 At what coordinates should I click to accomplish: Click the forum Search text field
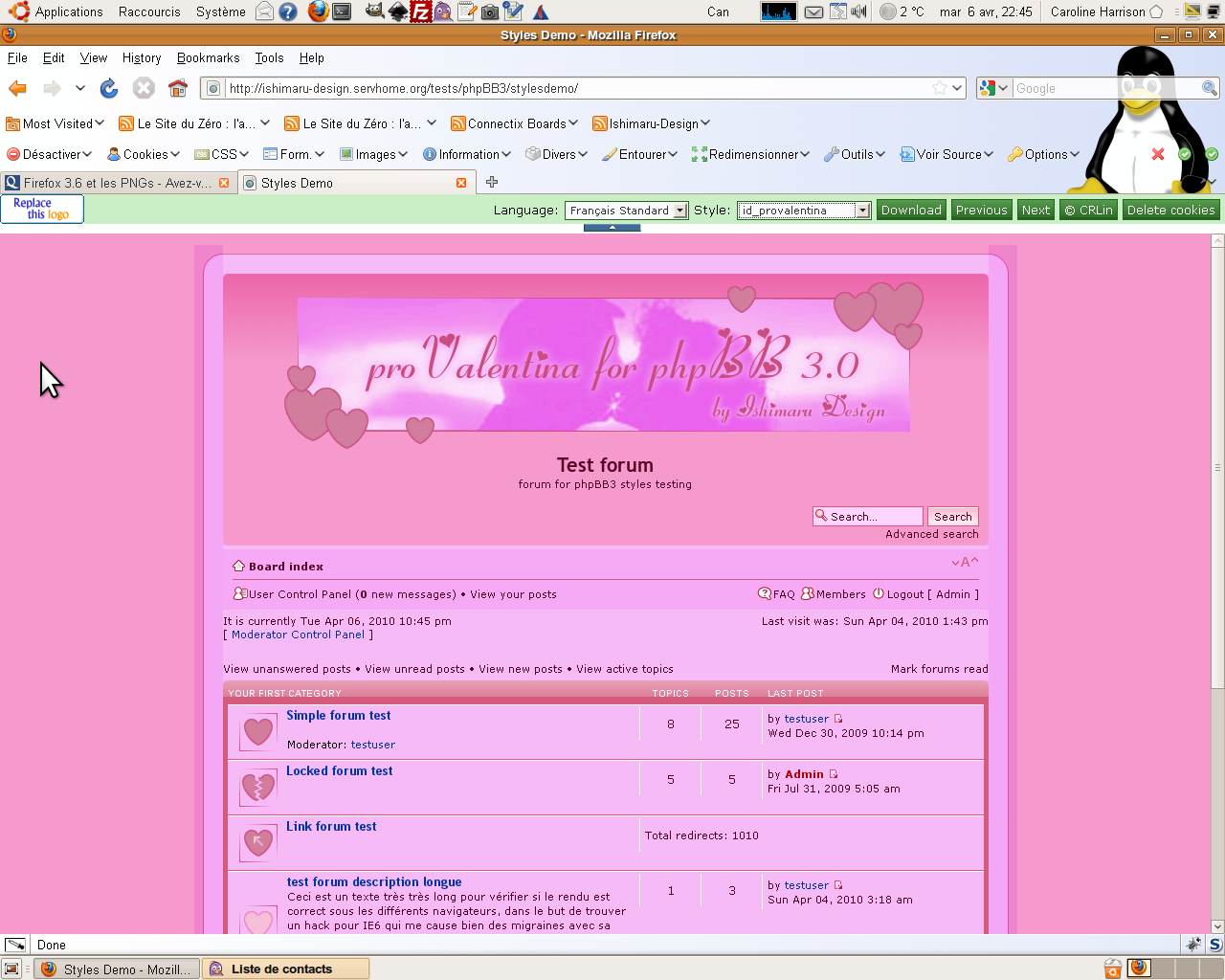click(868, 517)
